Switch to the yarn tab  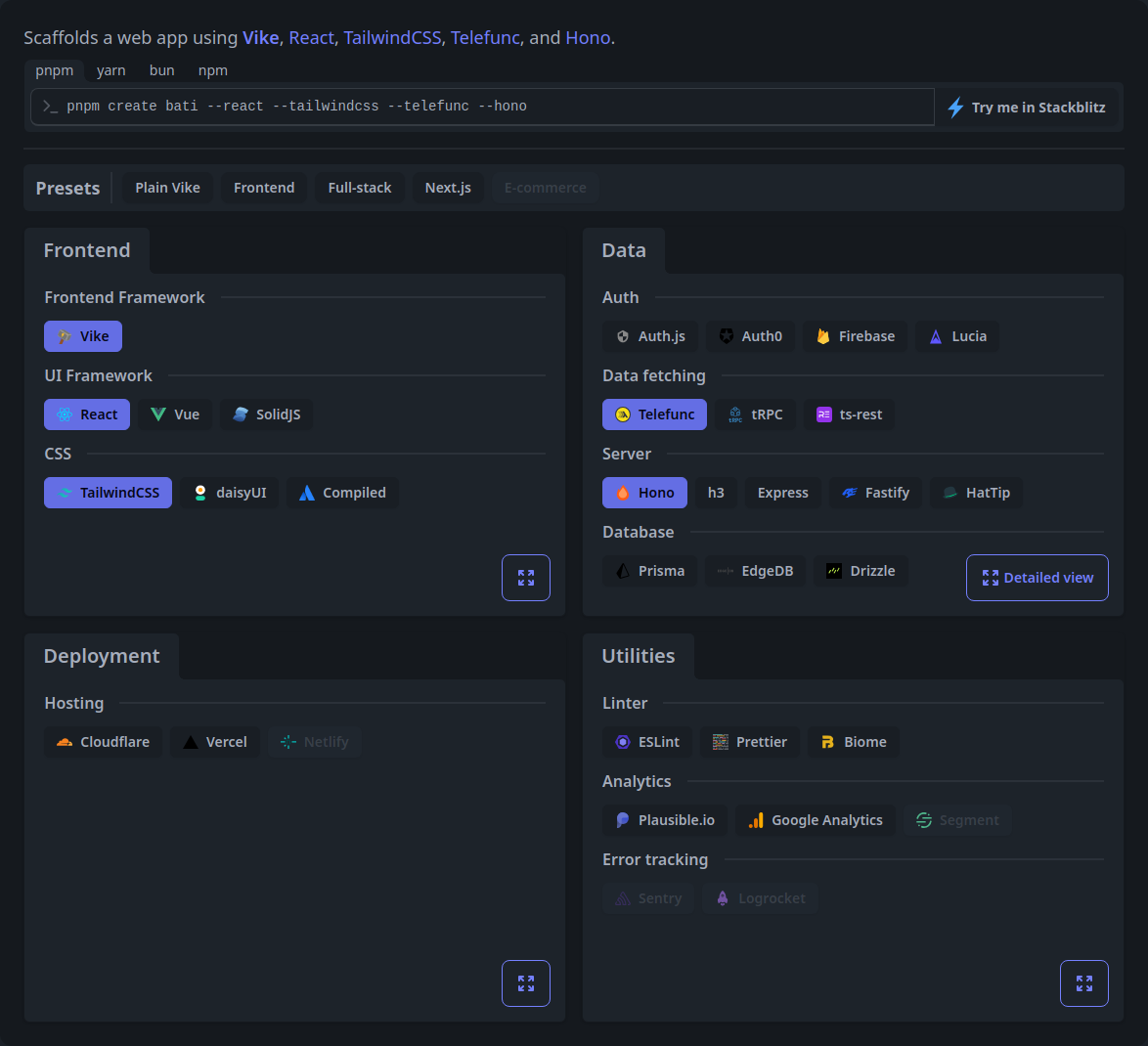tap(111, 70)
